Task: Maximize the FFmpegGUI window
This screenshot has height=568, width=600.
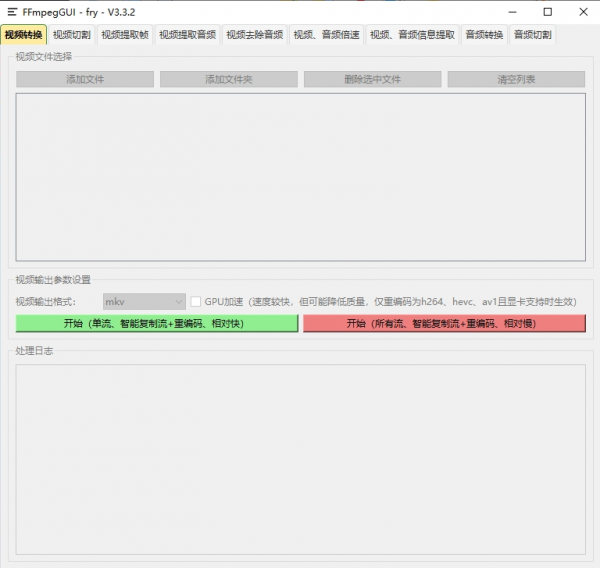Action: click(548, 12)
